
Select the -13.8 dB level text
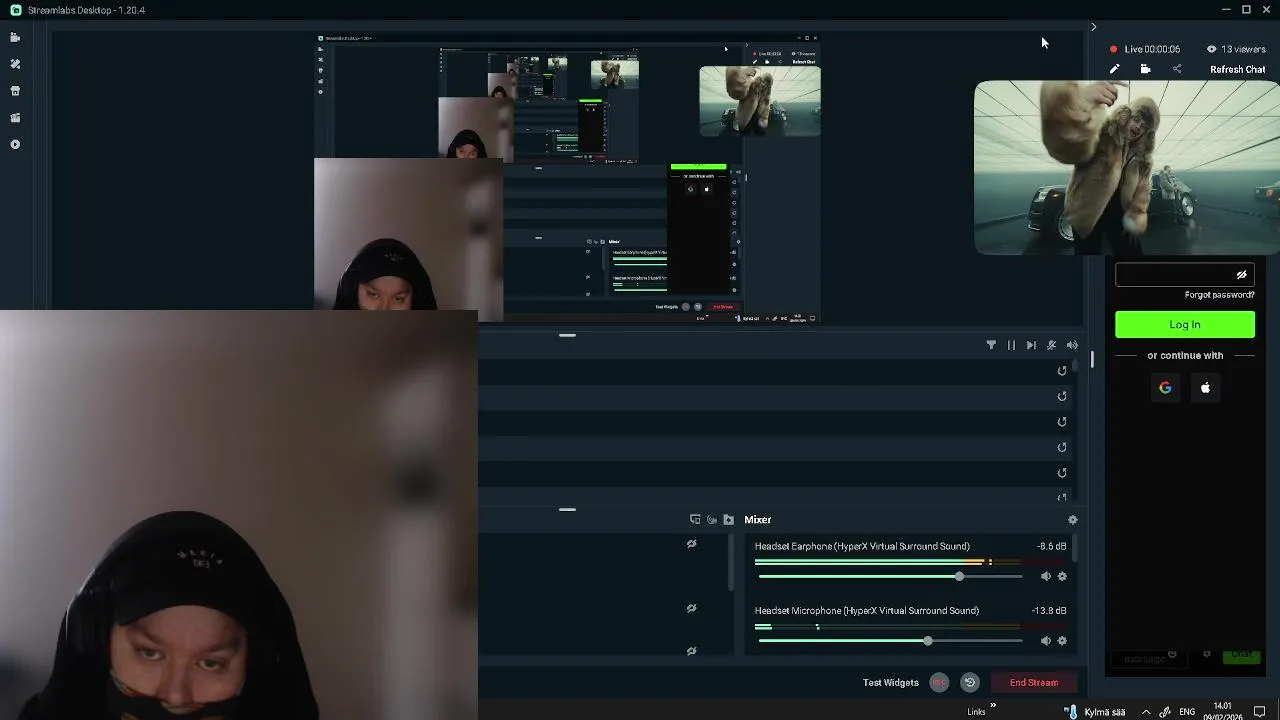point(1049,611)
